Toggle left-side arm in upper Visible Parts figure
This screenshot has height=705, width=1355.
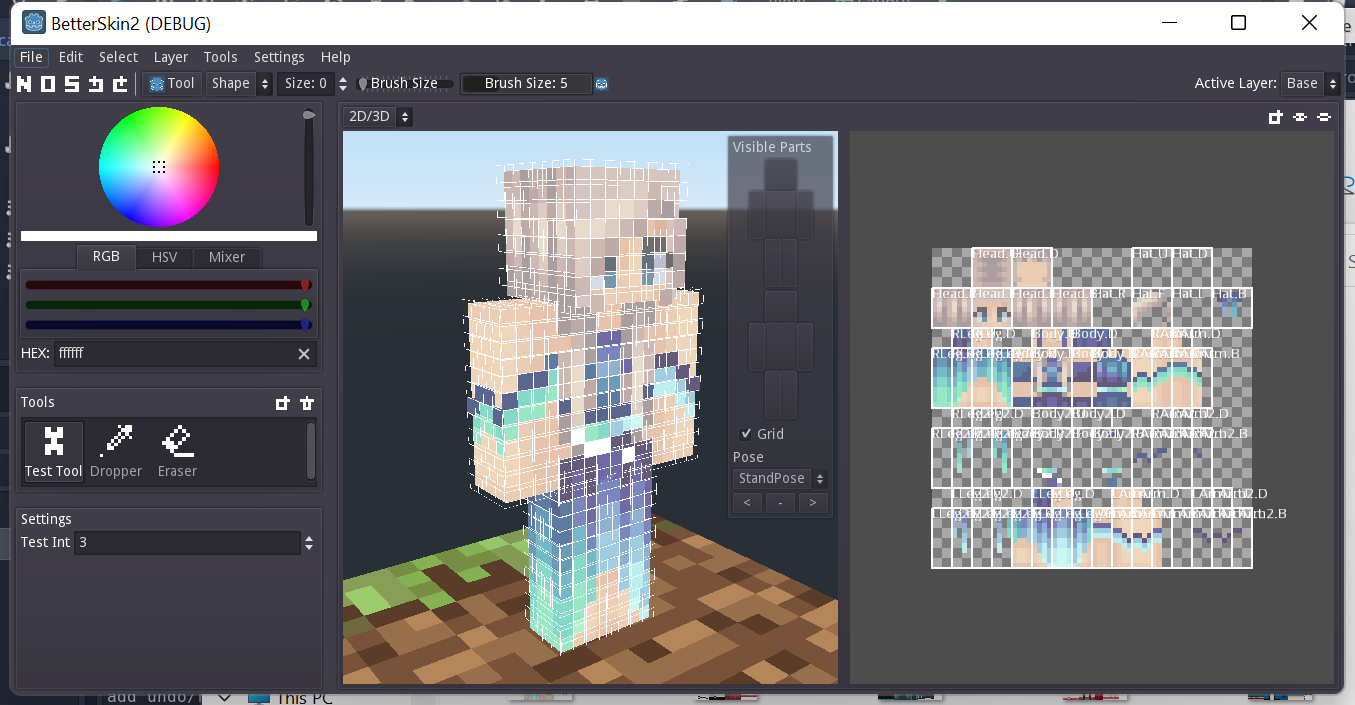point(756,214)
